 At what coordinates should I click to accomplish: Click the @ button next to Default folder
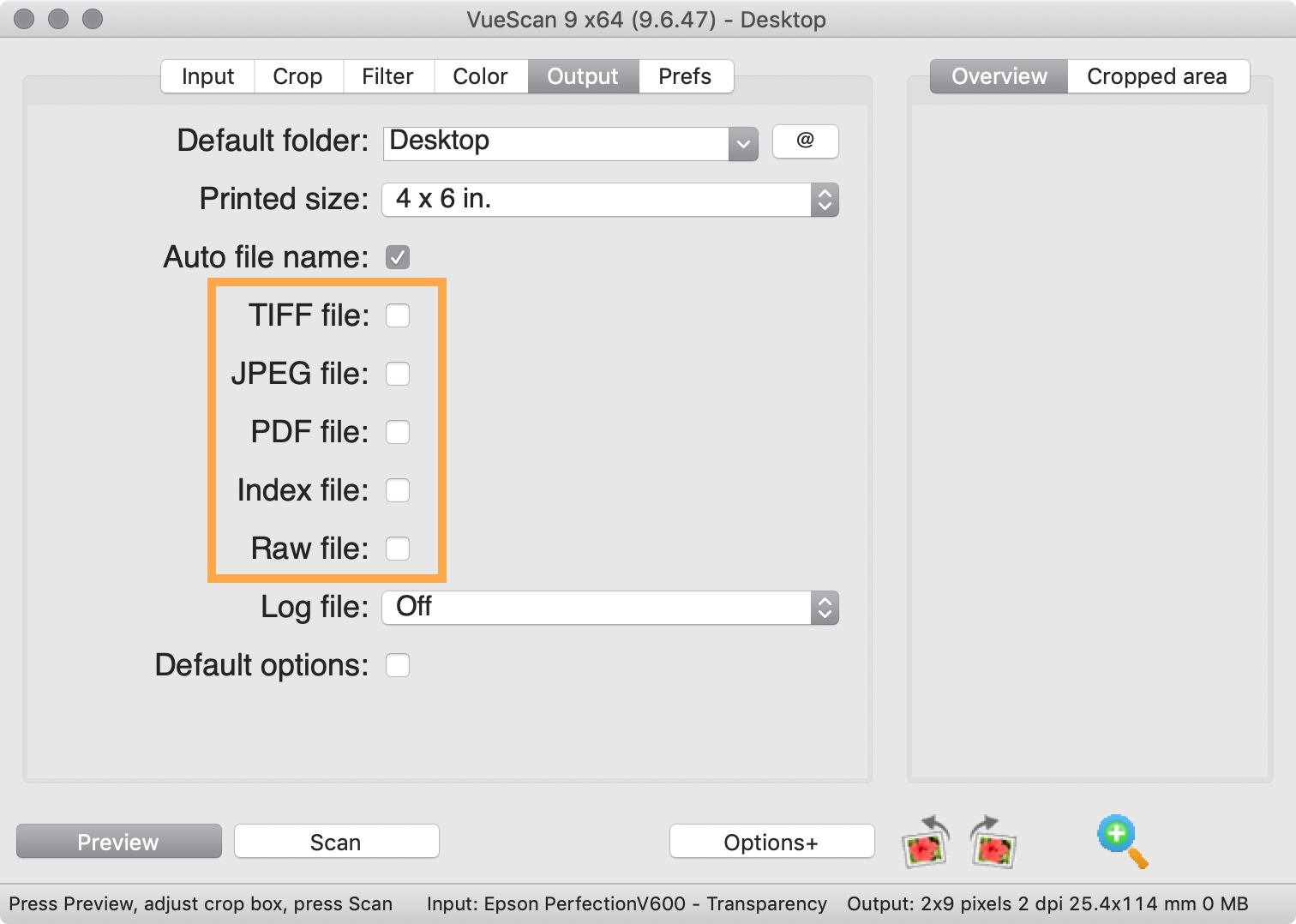[x=805, y=141]
